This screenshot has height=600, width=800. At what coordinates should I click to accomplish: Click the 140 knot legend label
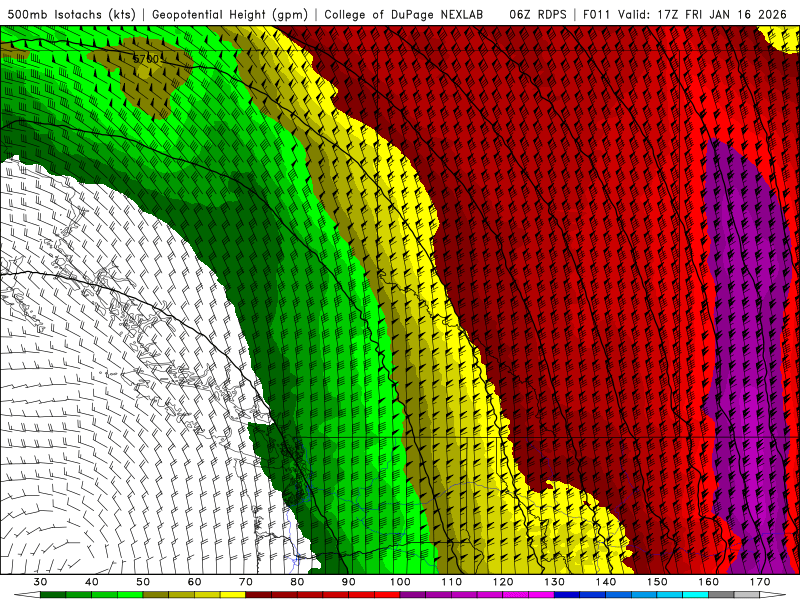[x=606, y=582]
